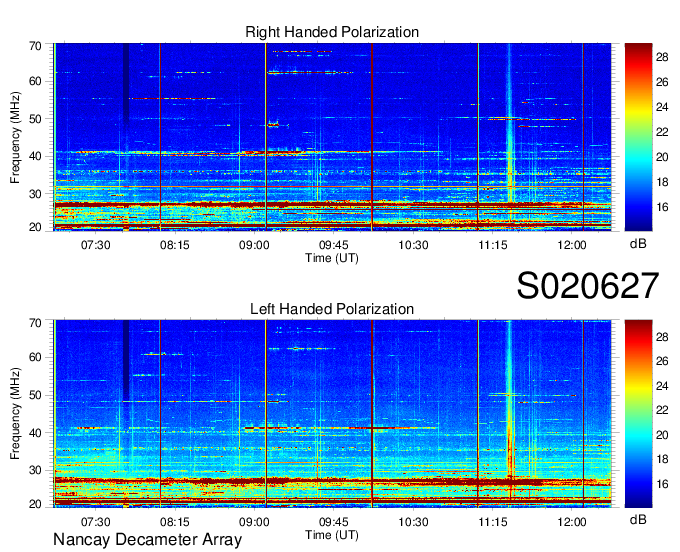Click the 60 frequency tick of left-handed plot
This screenshot has height=552, width=680.
[35, 357]
